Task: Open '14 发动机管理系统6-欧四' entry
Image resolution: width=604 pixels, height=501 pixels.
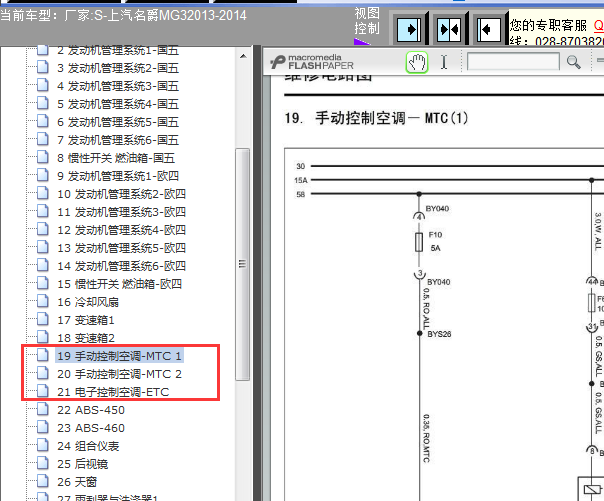Action: coord(121,266)
